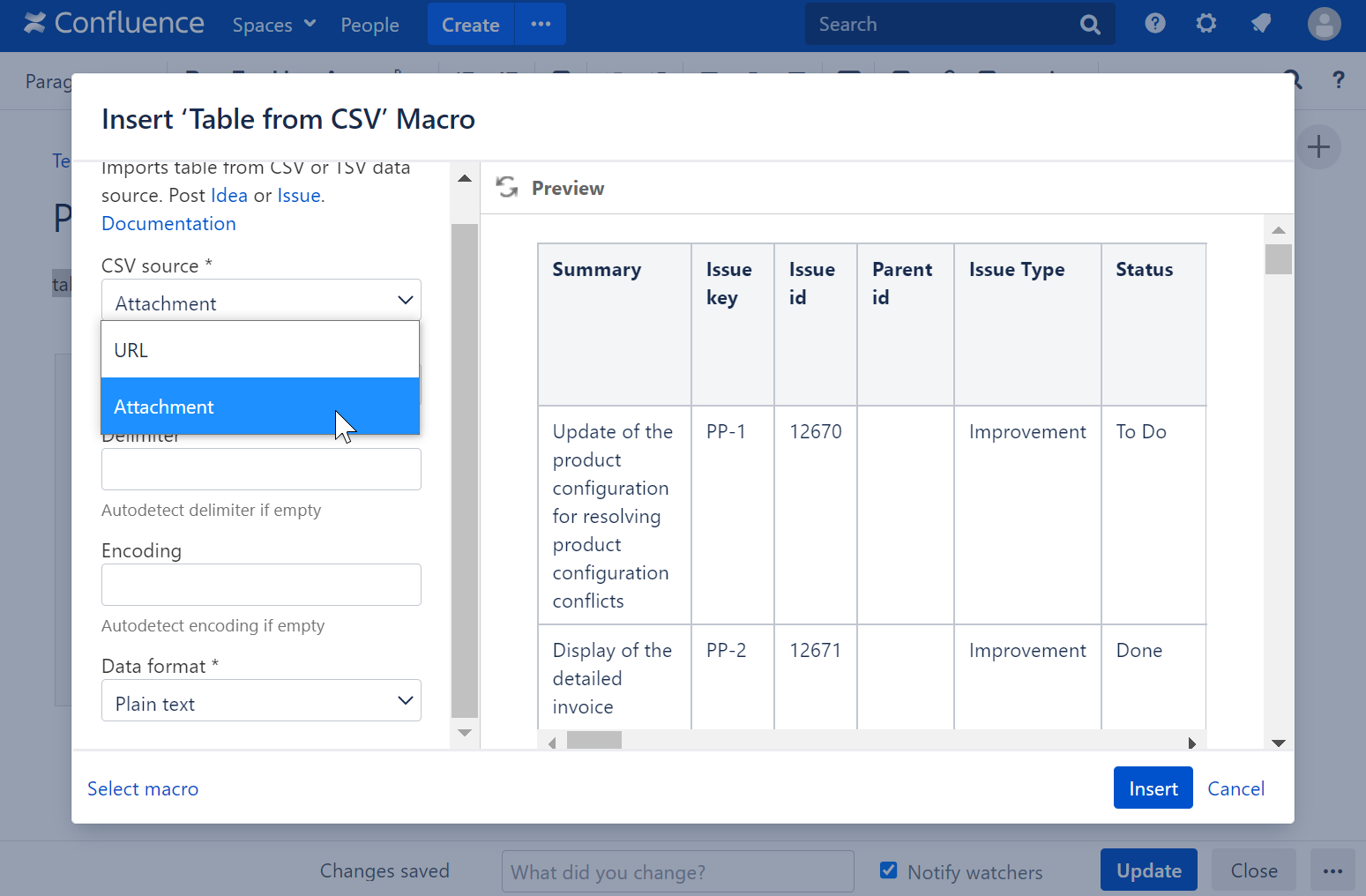This screenshot has height=896, width=1366.
Task: Open the macro Documentation link
Action: click(x=168, y=223)
